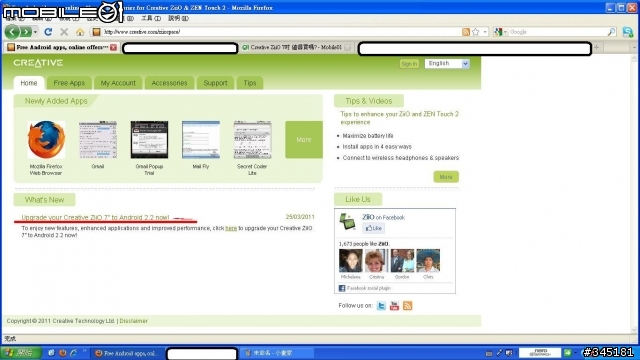The width and height of the screenshot is (640, 360).
Task: Click the Windows Start button
Action: click(20, 353)
